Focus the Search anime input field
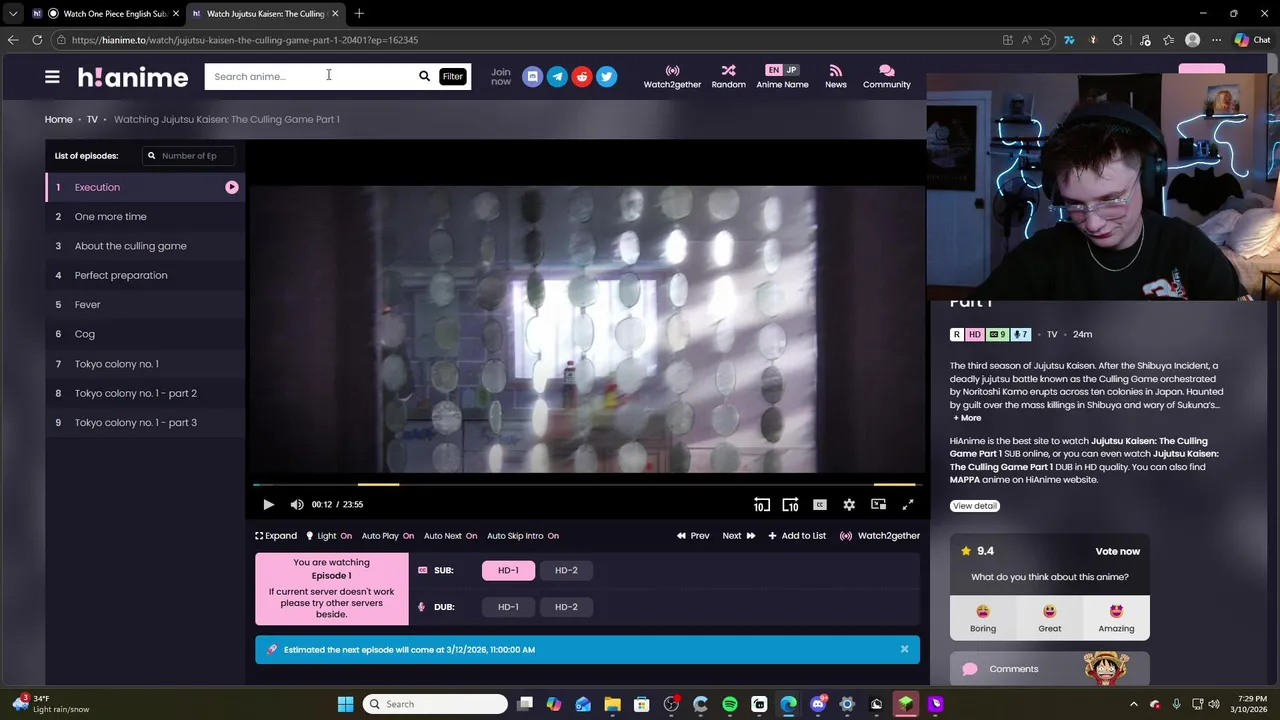The height and width of the screenshot is (720, 1280). 310,76
